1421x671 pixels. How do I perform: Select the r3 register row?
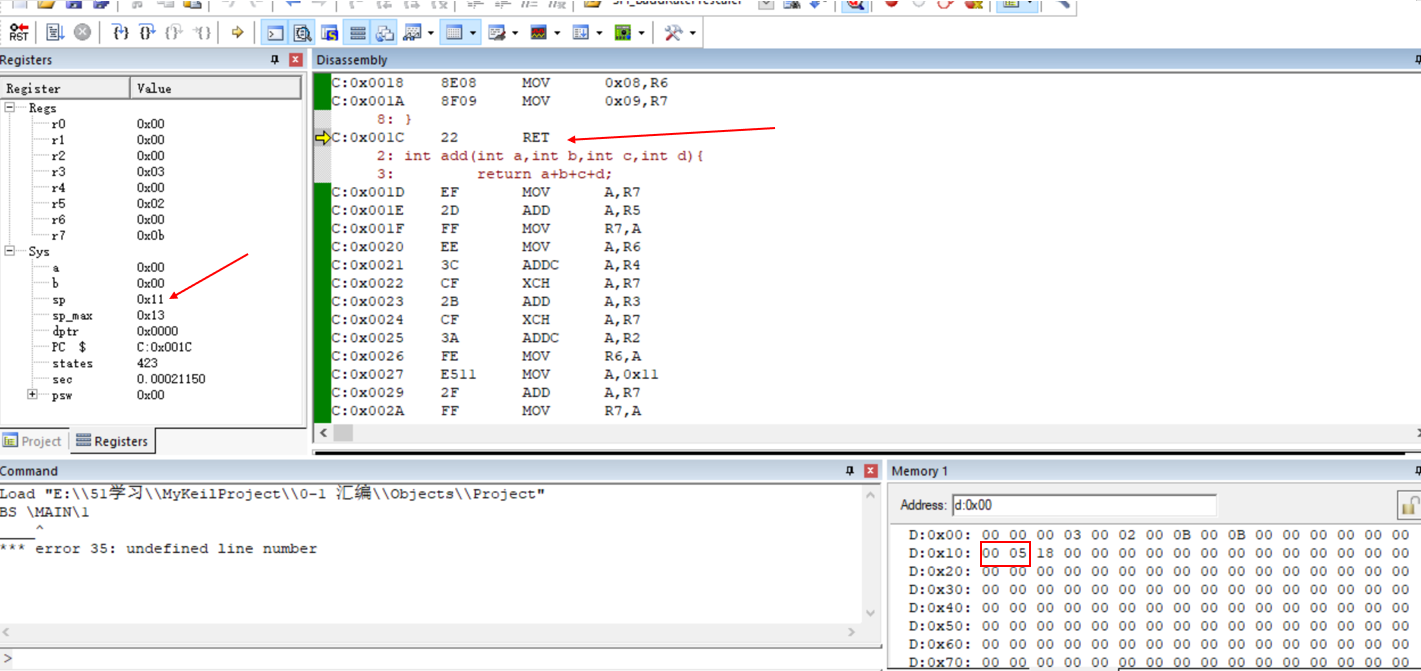coord(151,171)
